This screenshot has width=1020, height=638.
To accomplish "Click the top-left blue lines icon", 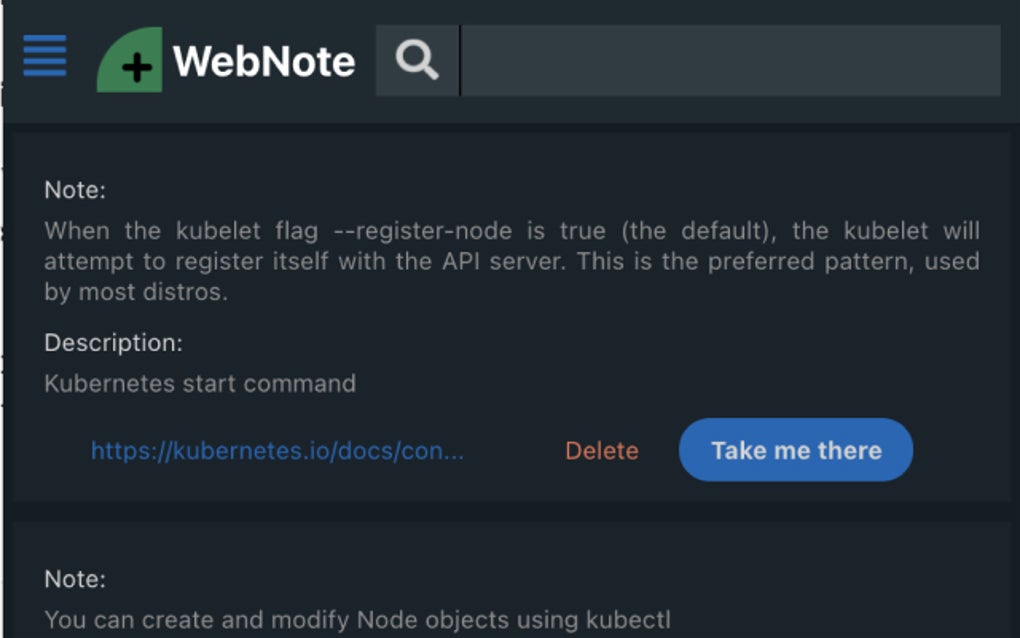I will pos(43,58).
